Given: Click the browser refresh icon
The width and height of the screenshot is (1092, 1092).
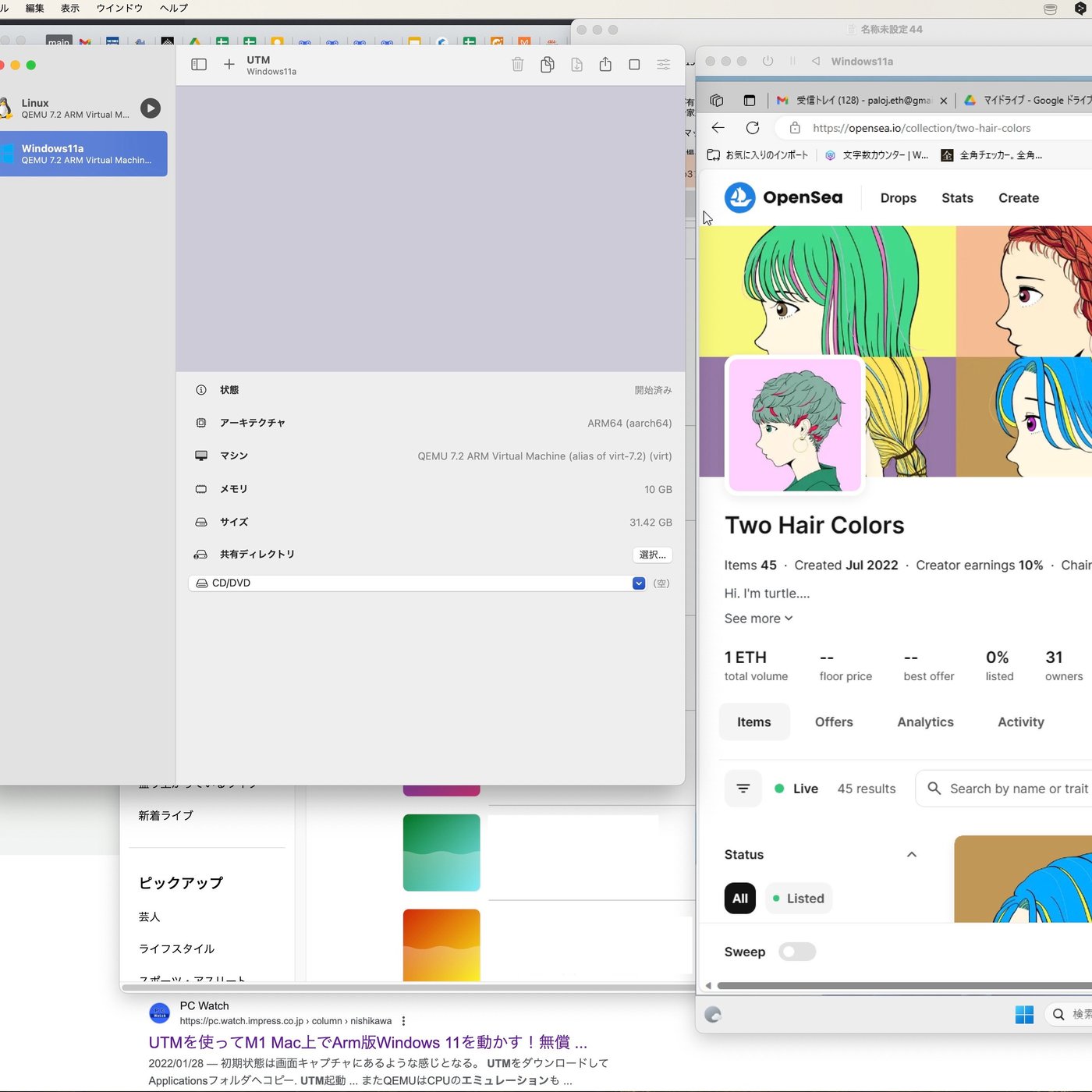Looking at the screenshot, I should coord(753,128).
